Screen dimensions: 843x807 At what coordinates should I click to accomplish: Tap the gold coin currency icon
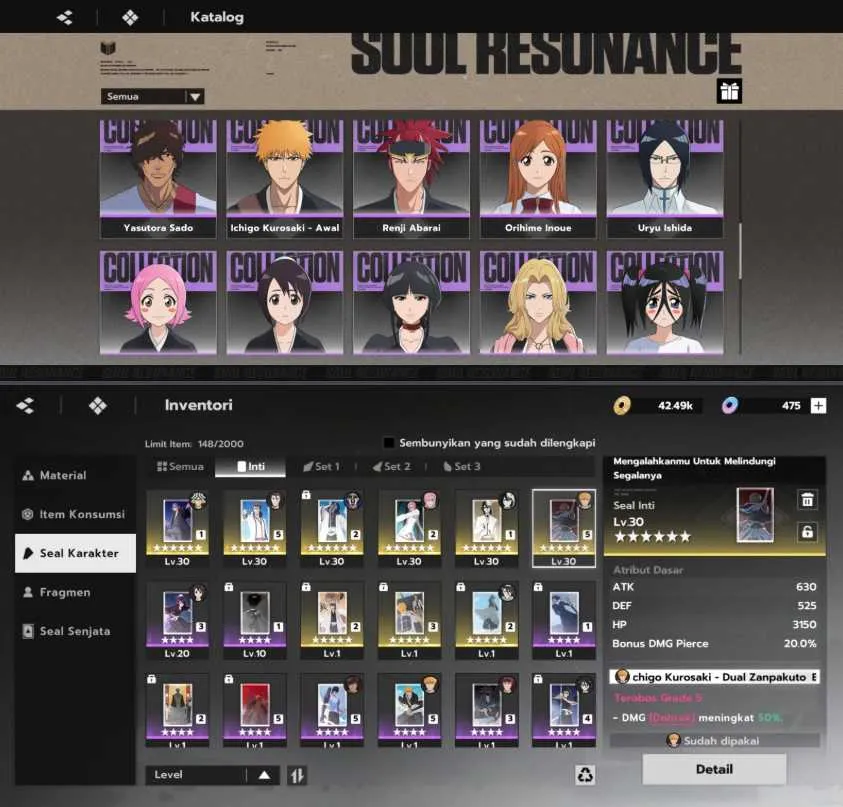[x=622, y=405]
